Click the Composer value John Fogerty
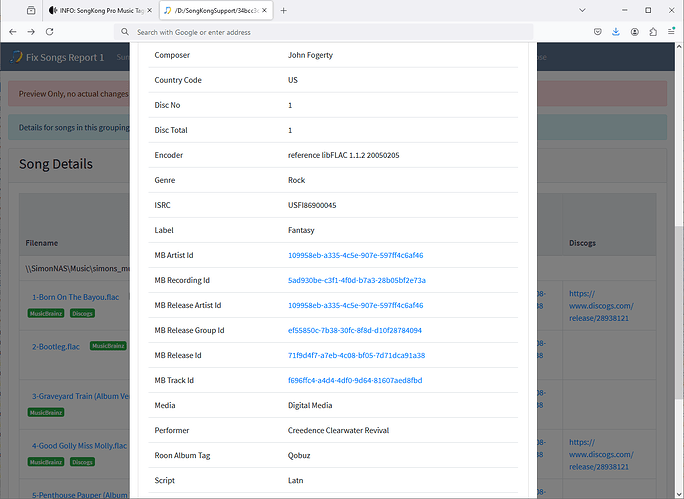The width and height of the screenshot is (684, 499). point(310,55)
